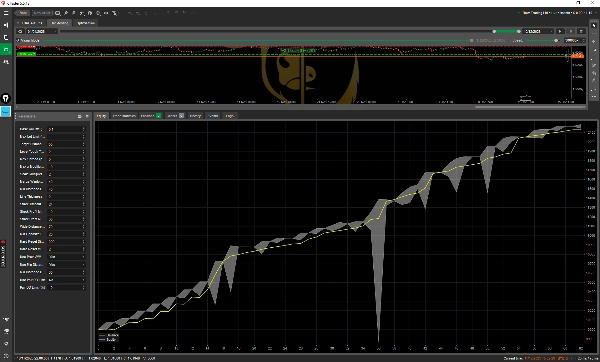Toggle the green checkbox on Positions tab
The image size is (600, 362).
[x=158, y=116]
